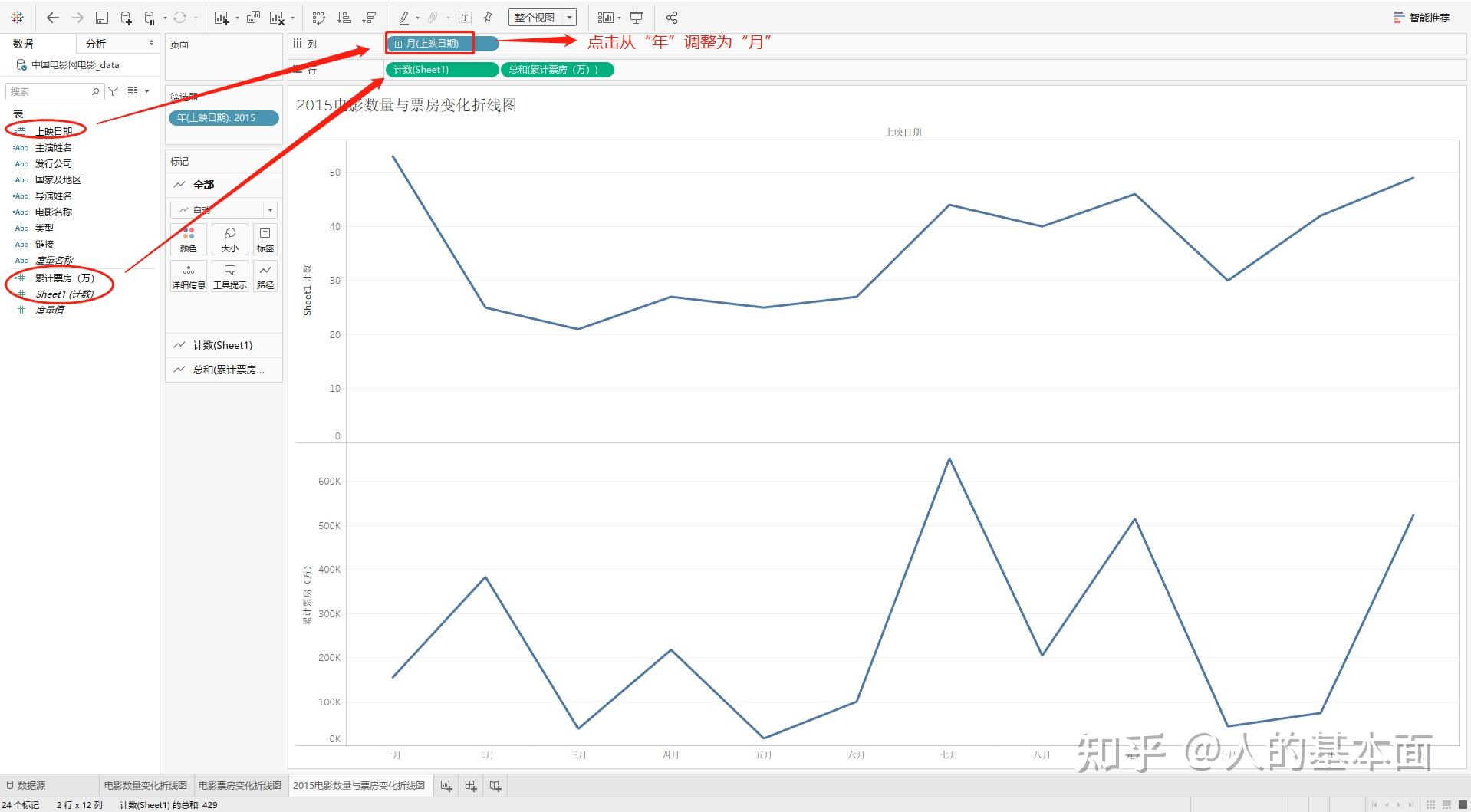Add a new story from the bottom bar
The height and width of the screenshot is (812, 1471).
[495, 785]
